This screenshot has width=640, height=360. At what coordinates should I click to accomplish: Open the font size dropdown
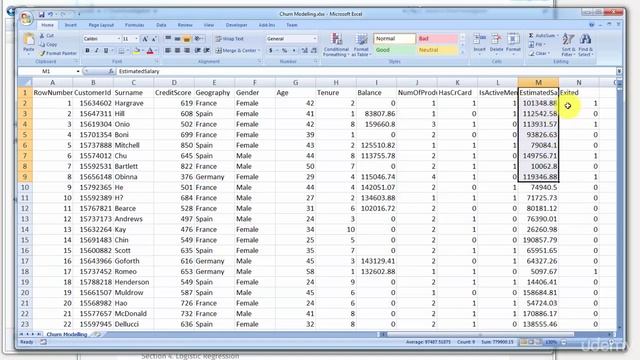(136, 39)
